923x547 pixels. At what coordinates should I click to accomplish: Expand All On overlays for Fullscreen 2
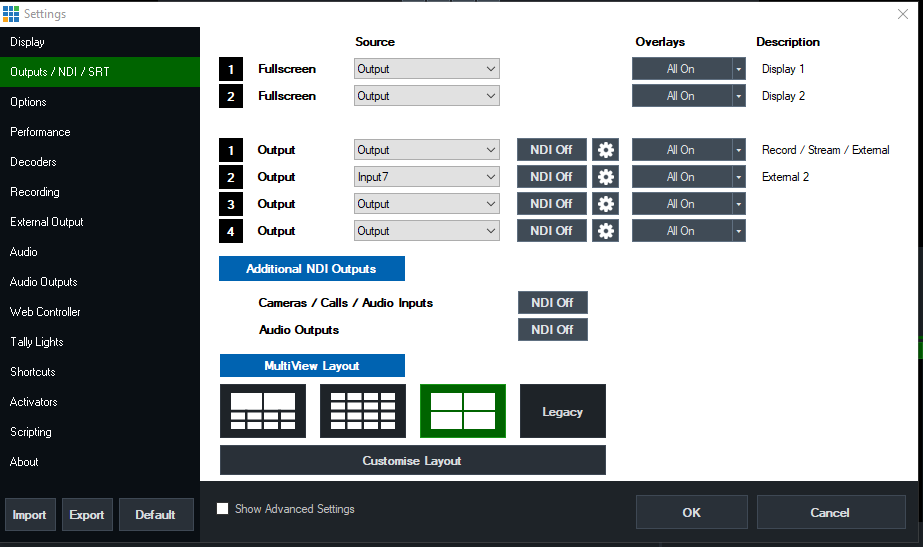738,96
